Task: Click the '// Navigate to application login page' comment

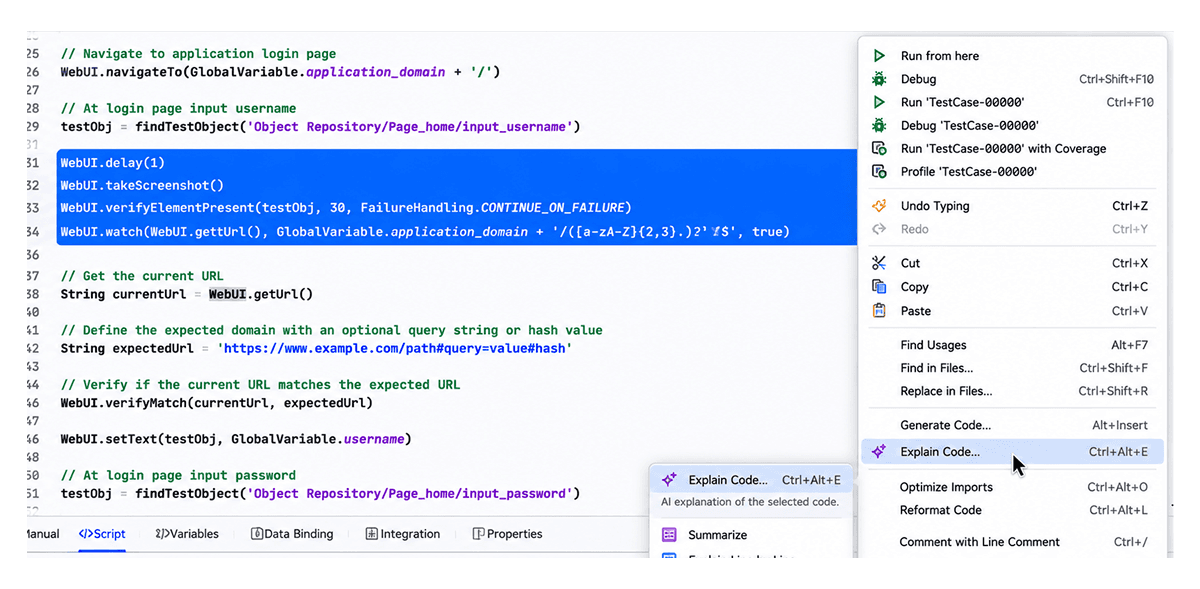Action: (x=198, y=54)
